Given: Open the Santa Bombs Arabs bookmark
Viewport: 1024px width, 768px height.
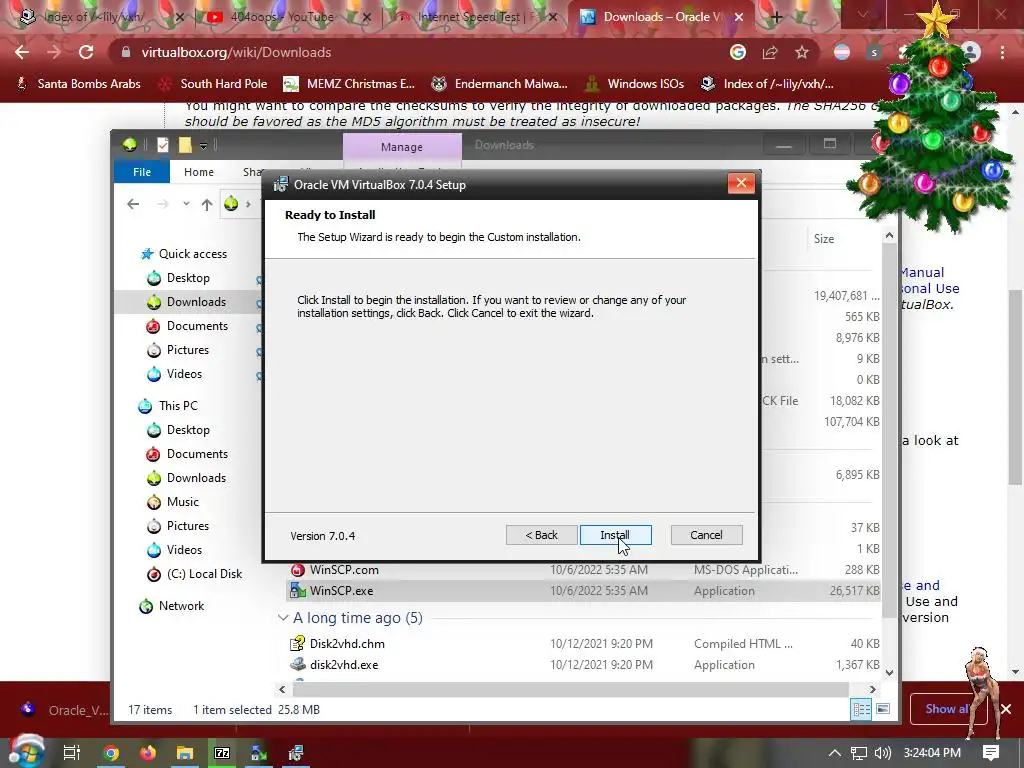Looking at the screenshot, I should coord(78,84).
